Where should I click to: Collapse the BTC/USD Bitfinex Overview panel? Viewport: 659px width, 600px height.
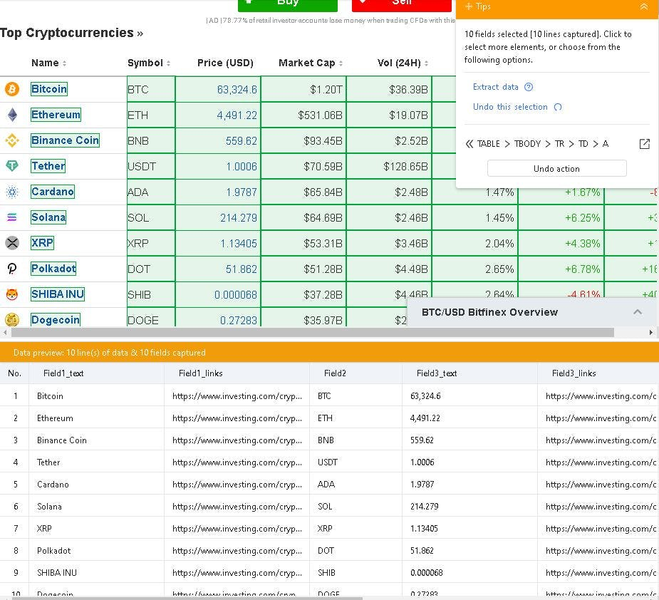tap(638, 312)
